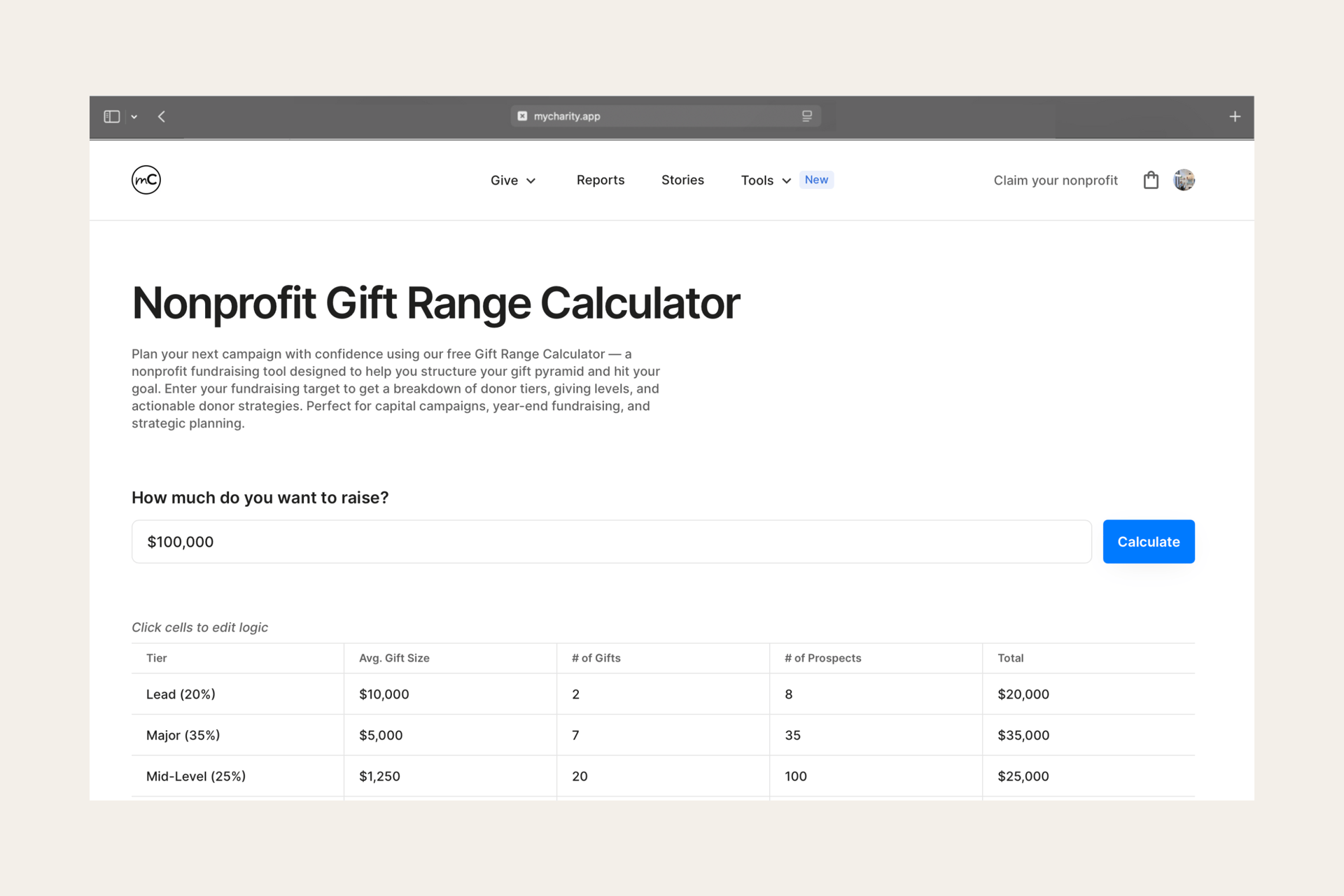
Task: Open the shopping bag icon
Action: tap(1151, 181)
